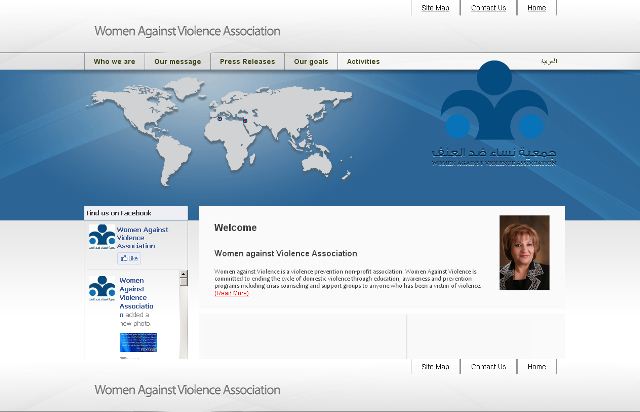Open the Who we are menu item
This screenshot has width=640, height=412.
114,62
